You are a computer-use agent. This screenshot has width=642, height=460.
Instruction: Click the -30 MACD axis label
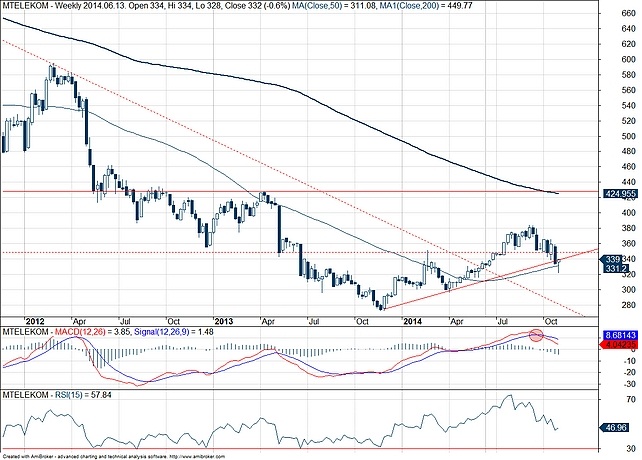click(631, 384)
